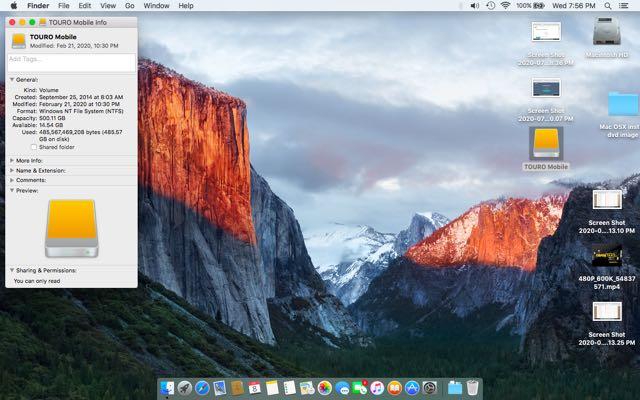This screenshot has width=640, height=400.
Task: Expand the Name & Extension section
Action: (11, 170)
